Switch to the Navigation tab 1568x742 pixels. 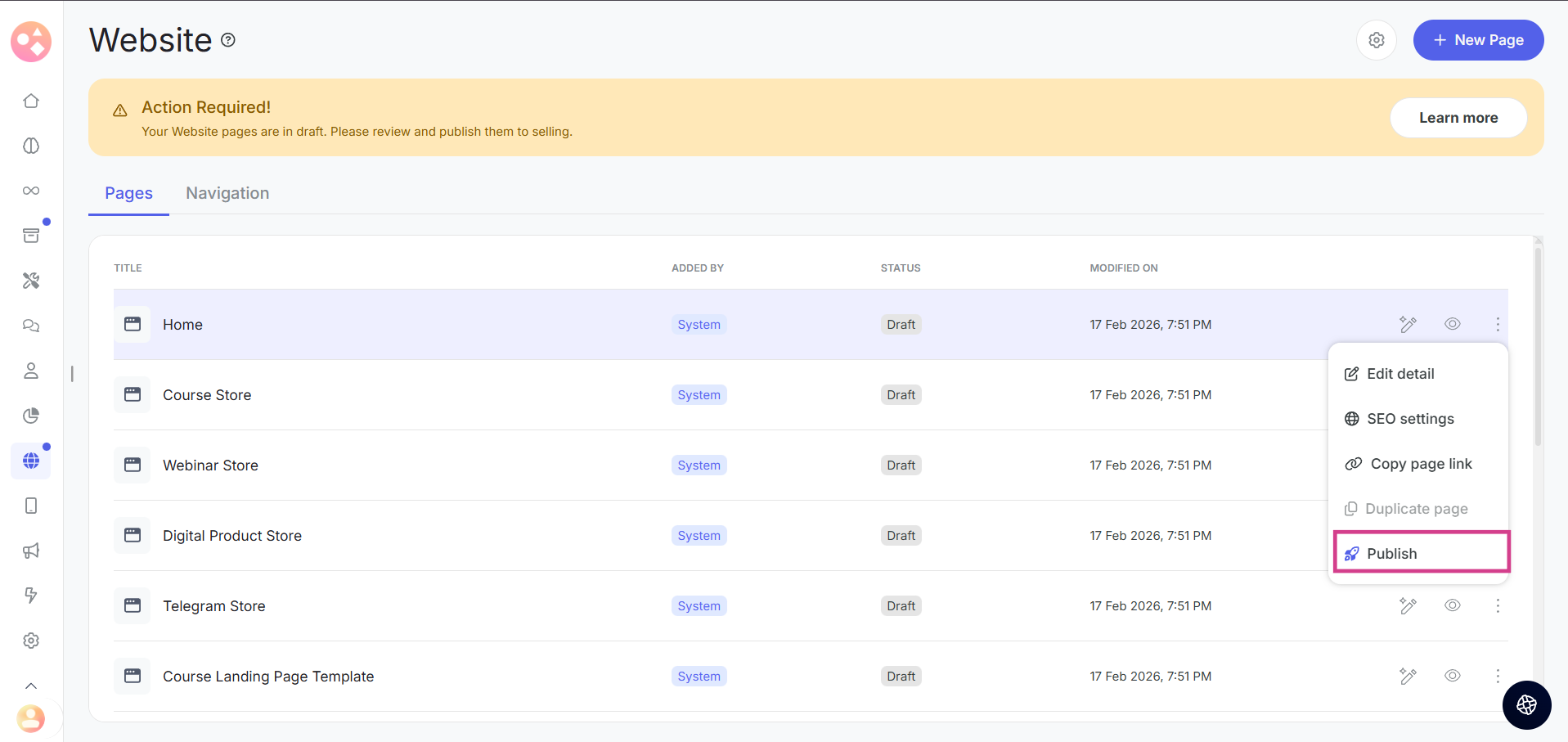pos(227,193)
